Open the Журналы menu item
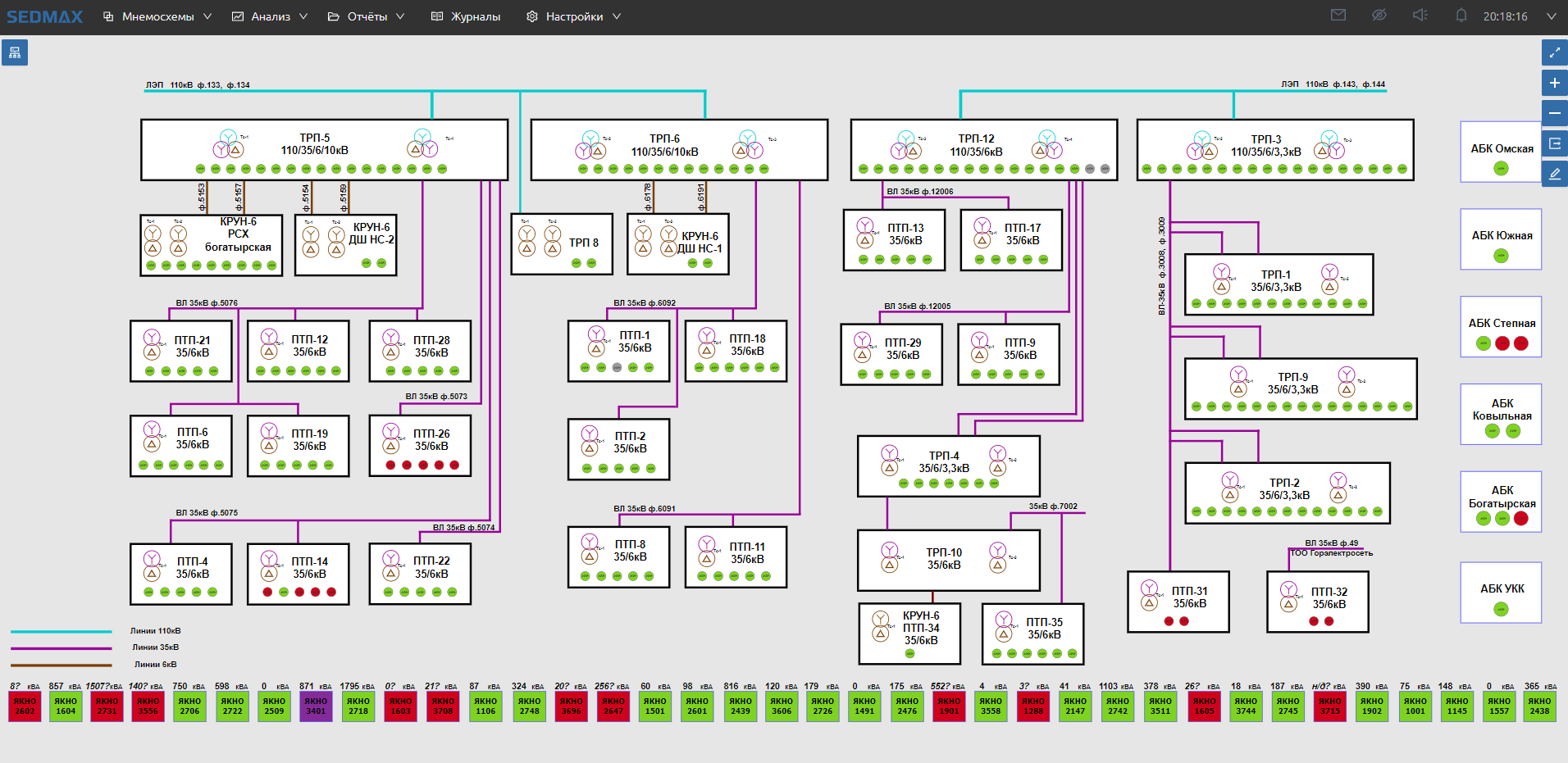This screenshot has width=1568, height=763. 466,16
